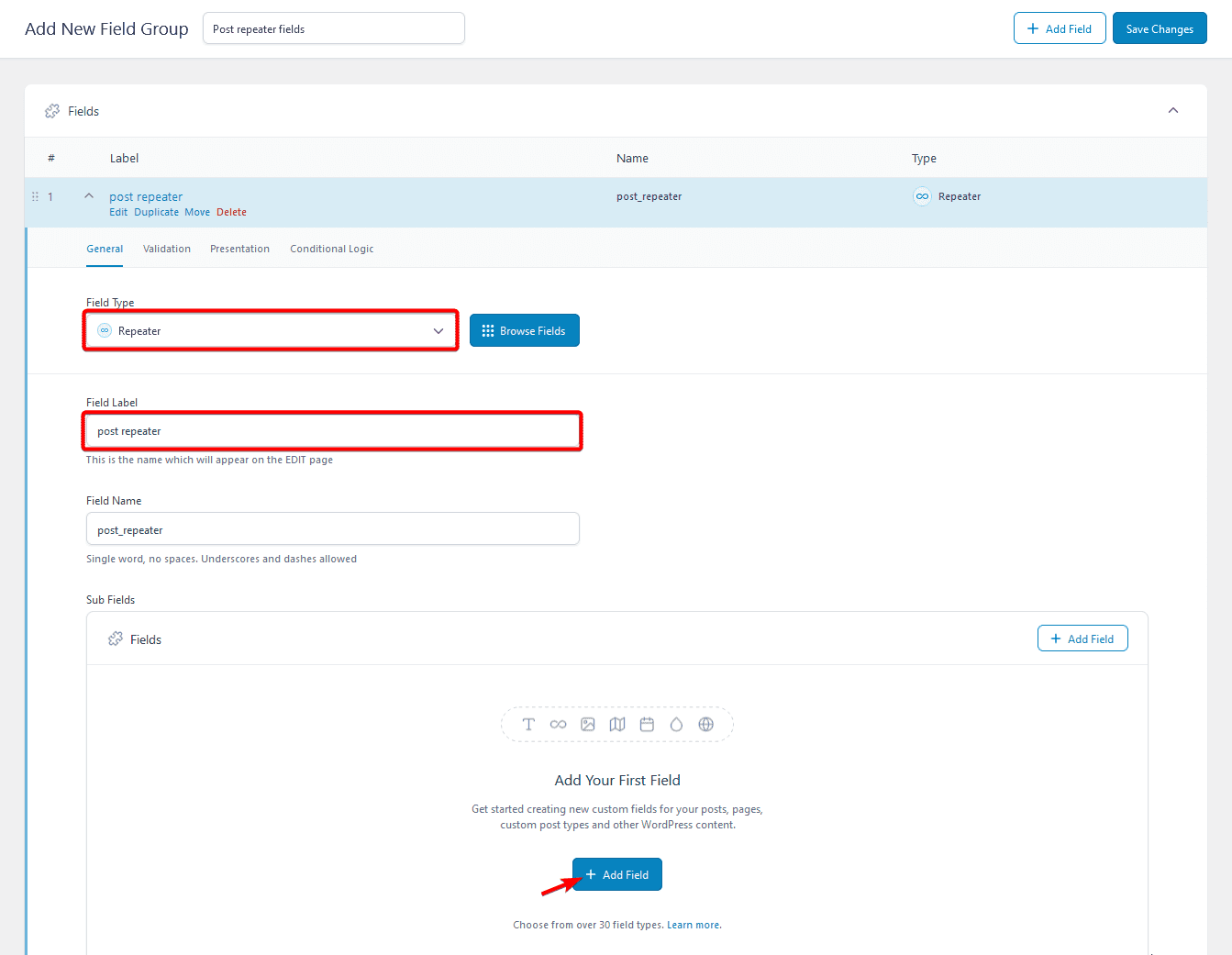Viewport: 1232px width, 955px height.
Task: Click the Repeater infinity icon in Type column
Action: (x=922, y=195)
